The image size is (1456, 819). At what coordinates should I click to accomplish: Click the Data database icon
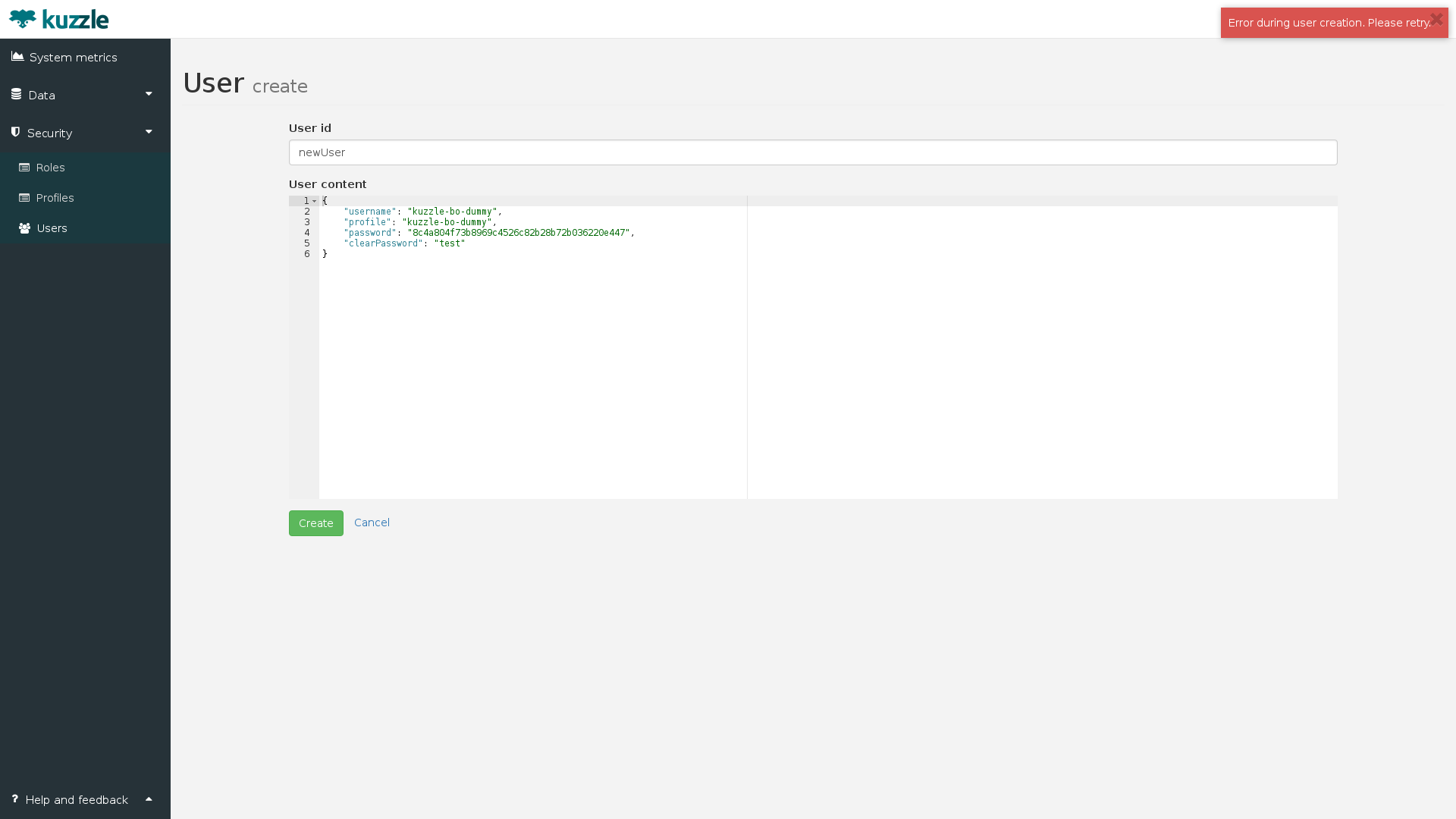point(16,95)
